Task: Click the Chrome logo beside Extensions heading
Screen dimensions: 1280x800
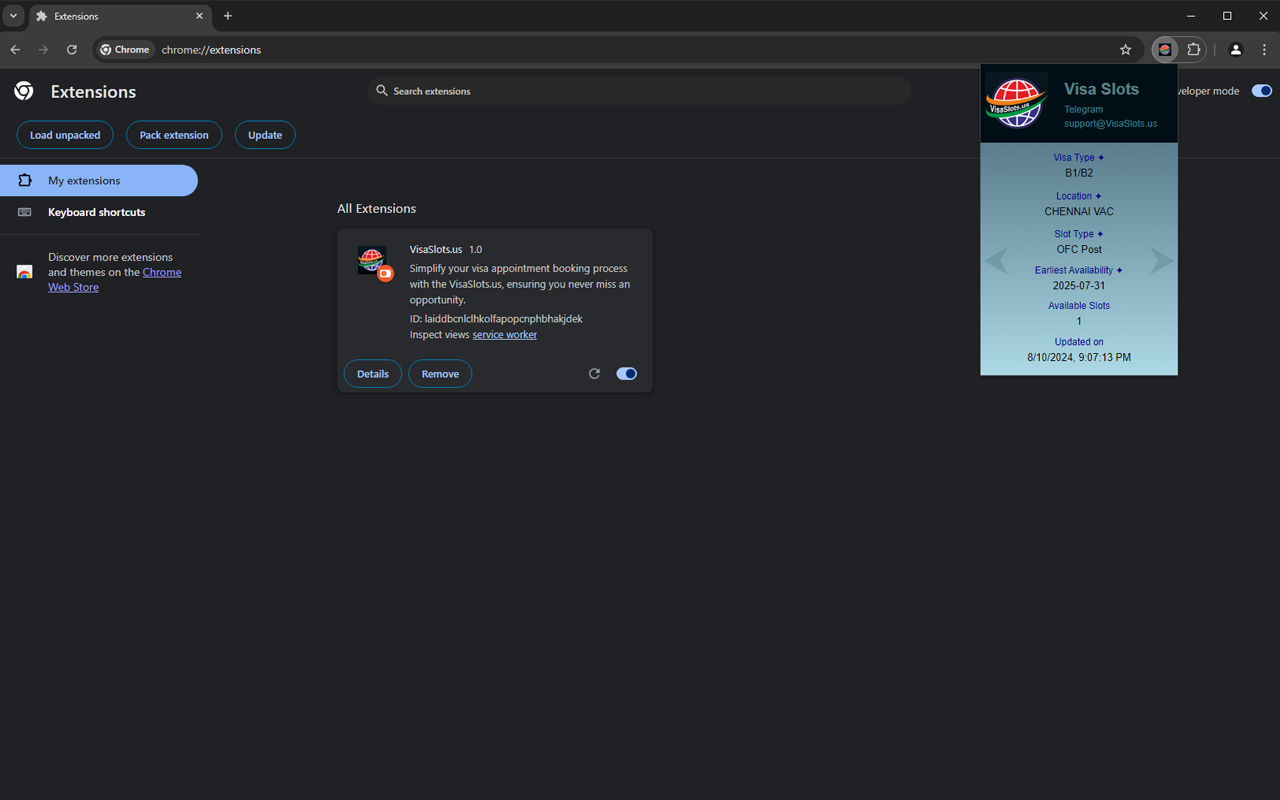Action: point(24,91)
